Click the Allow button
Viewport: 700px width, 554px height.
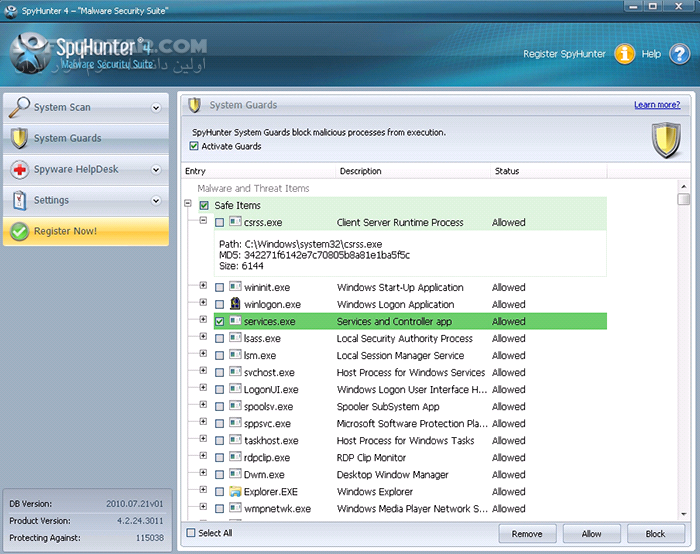592,534
